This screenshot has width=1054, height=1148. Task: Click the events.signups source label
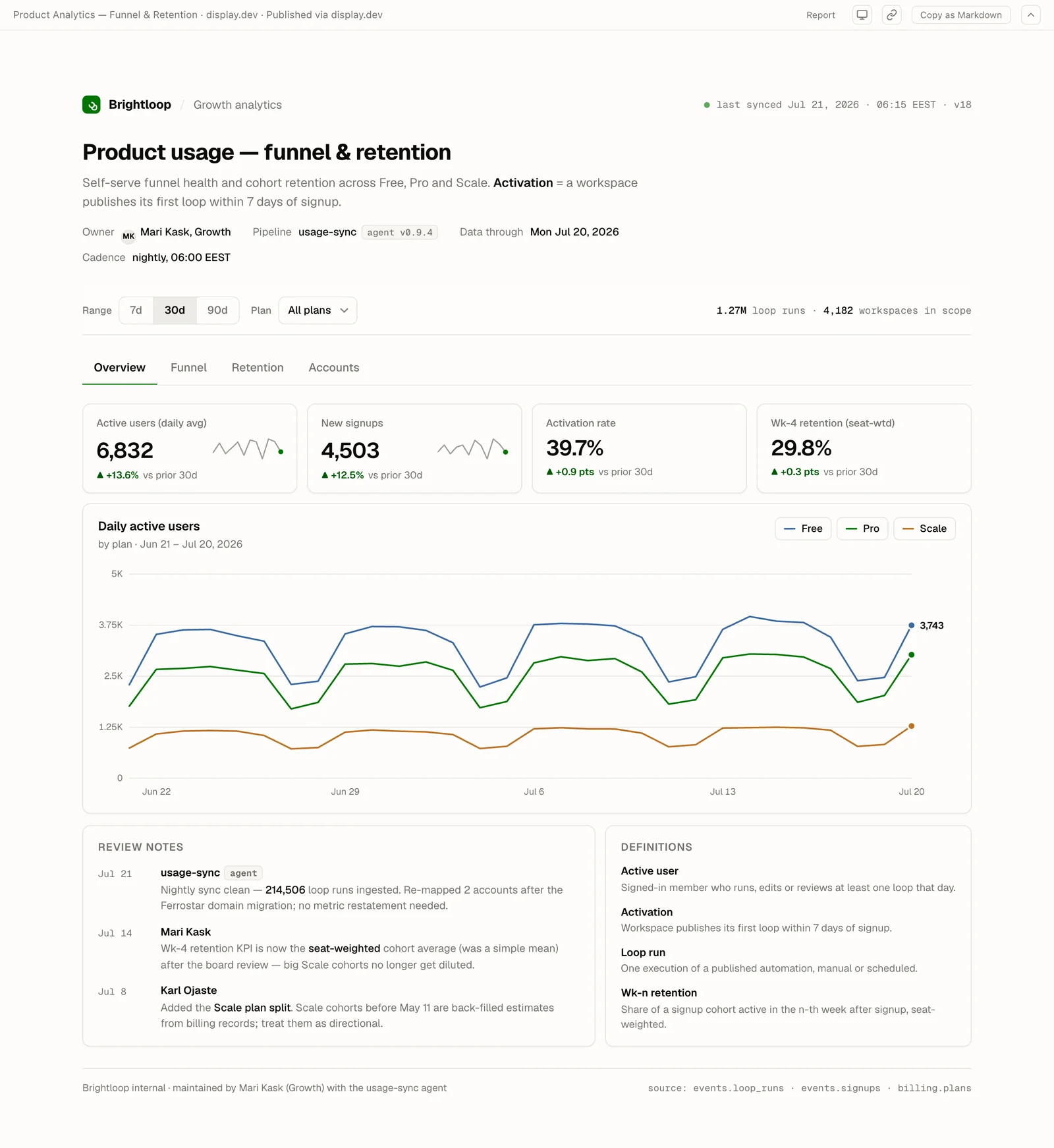point(841,1088)
